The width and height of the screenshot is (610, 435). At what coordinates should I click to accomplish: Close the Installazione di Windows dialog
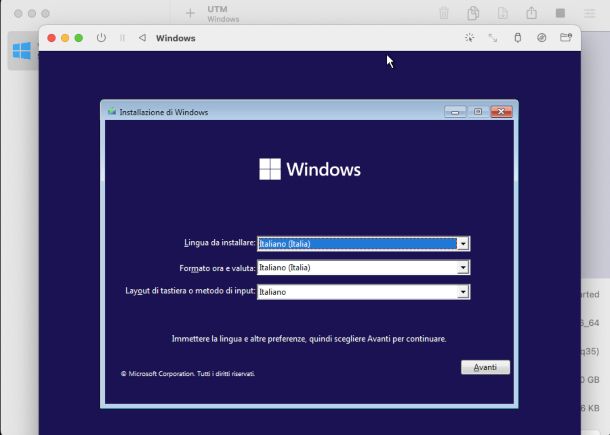click(500, 112)
